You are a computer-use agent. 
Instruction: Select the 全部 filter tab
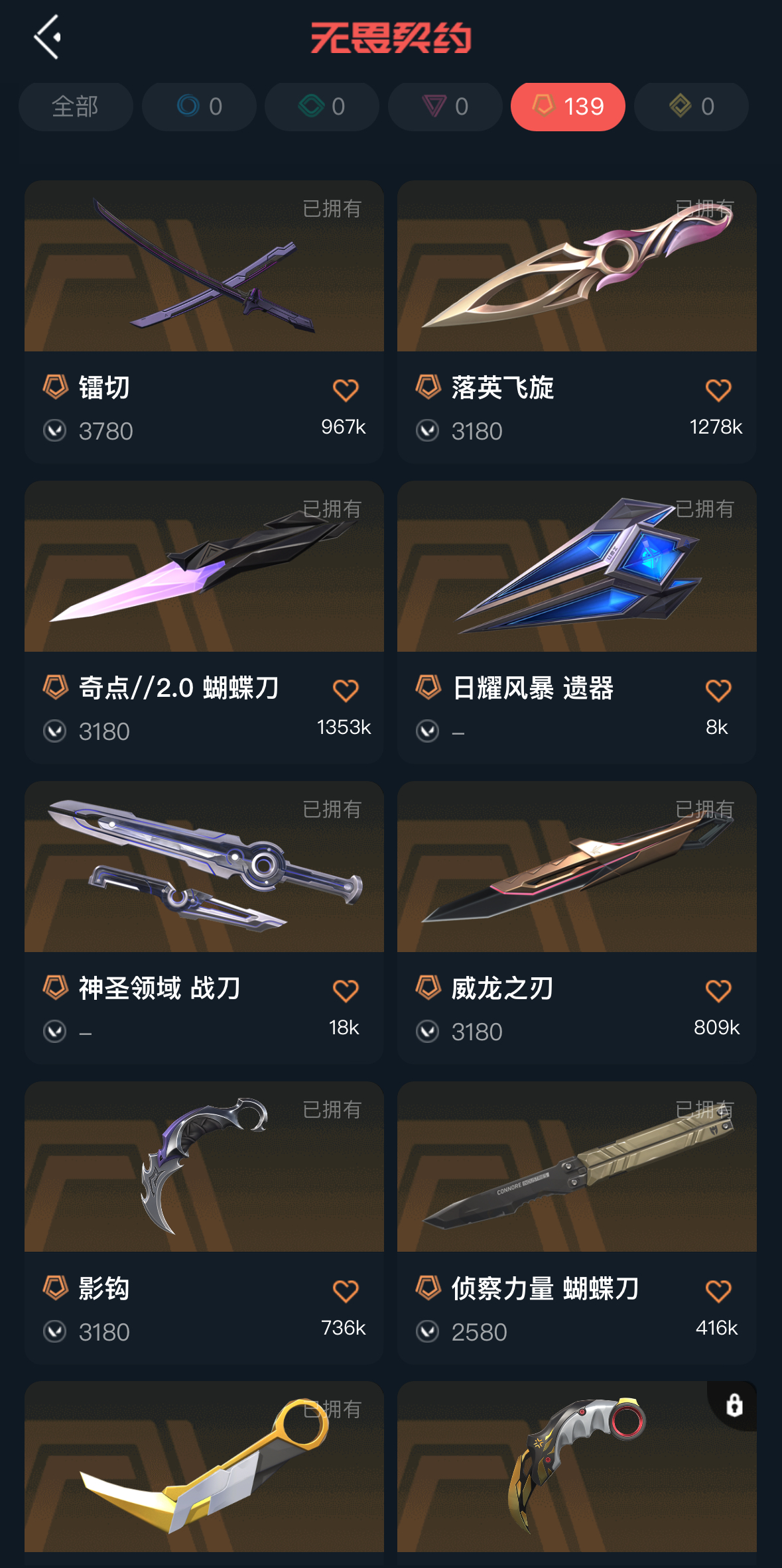[76, 107]
